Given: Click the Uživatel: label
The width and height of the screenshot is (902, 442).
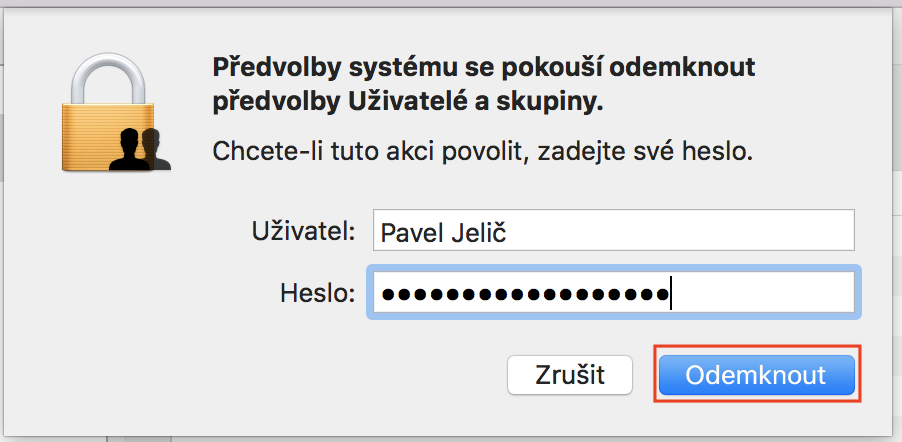Looking at the screenshot, I should (303, 232).
